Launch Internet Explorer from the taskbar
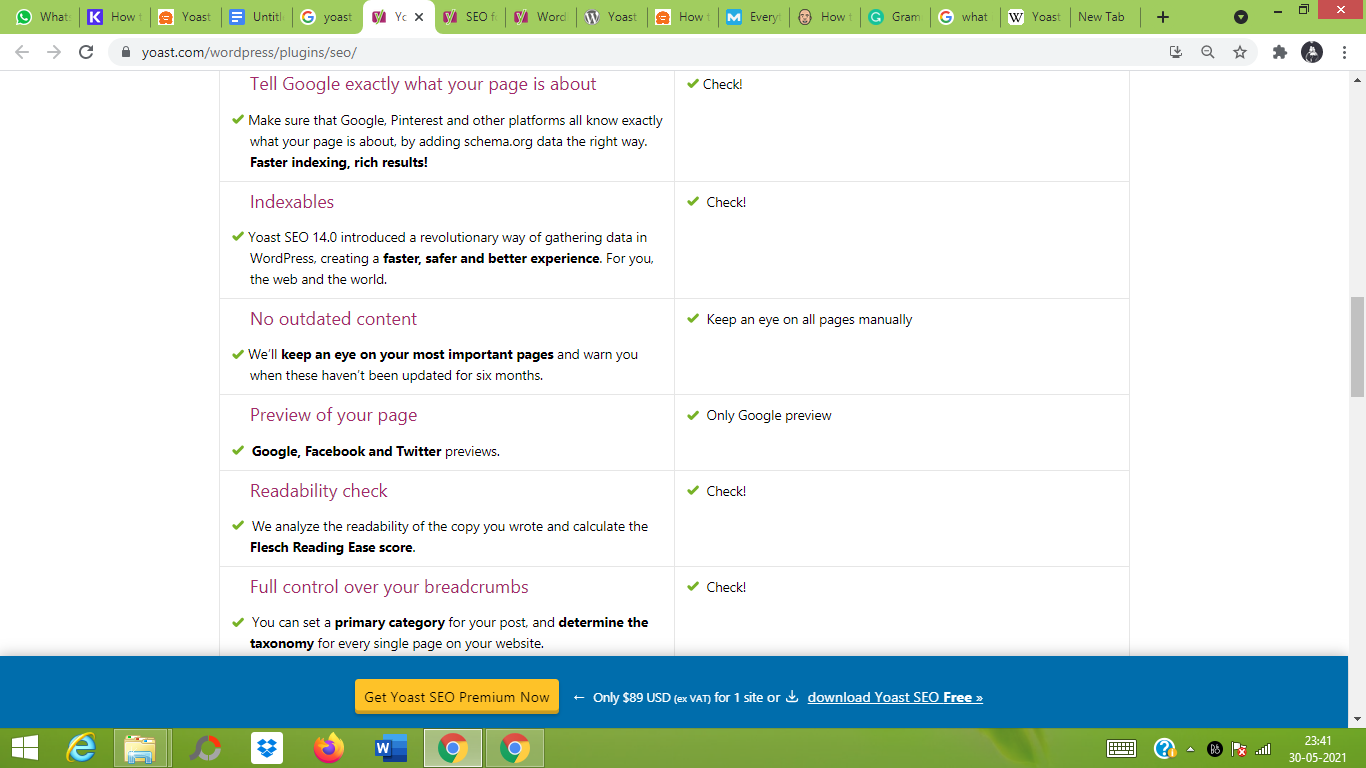Image resolution: width=1366 pixels, height=768 pixels. point(80,748)
